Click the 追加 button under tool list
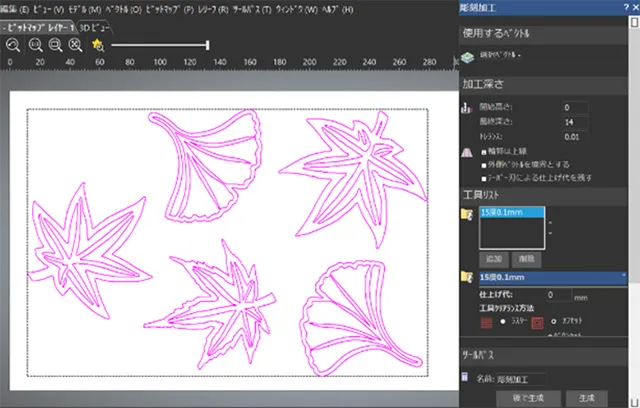Viewport: 640px width, 408px height. pos(493,257)
